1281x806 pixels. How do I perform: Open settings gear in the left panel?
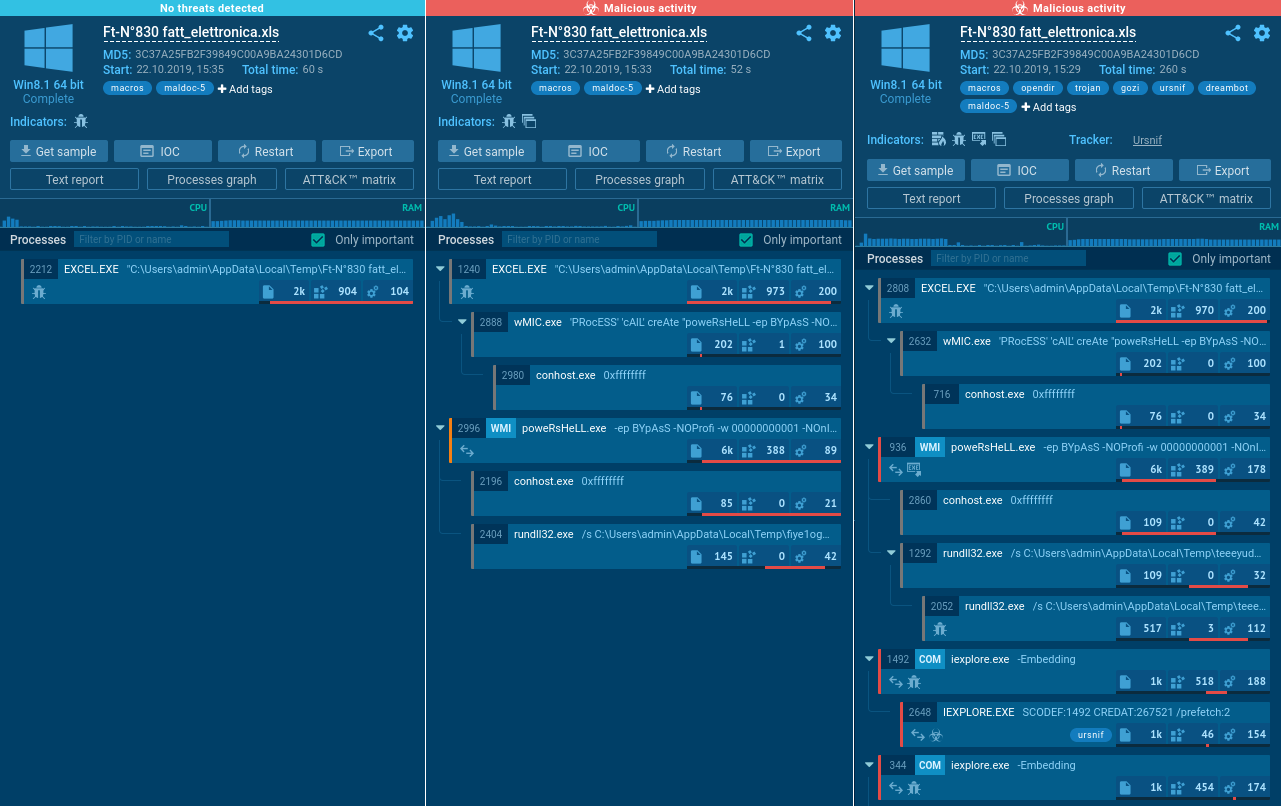coord(405,33)
